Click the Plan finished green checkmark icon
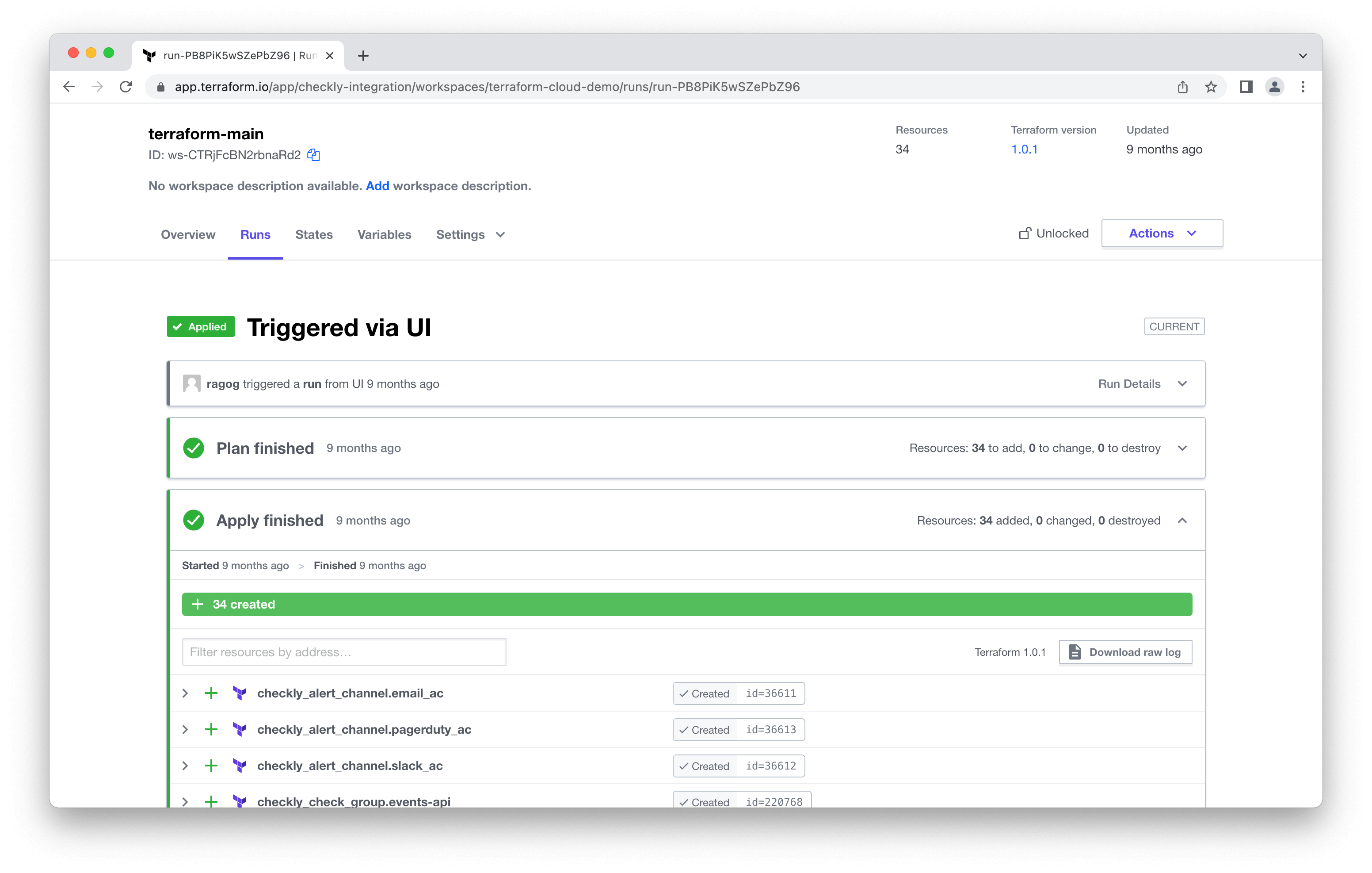Viewport: 1372px width, 873px height. [195, 447]
